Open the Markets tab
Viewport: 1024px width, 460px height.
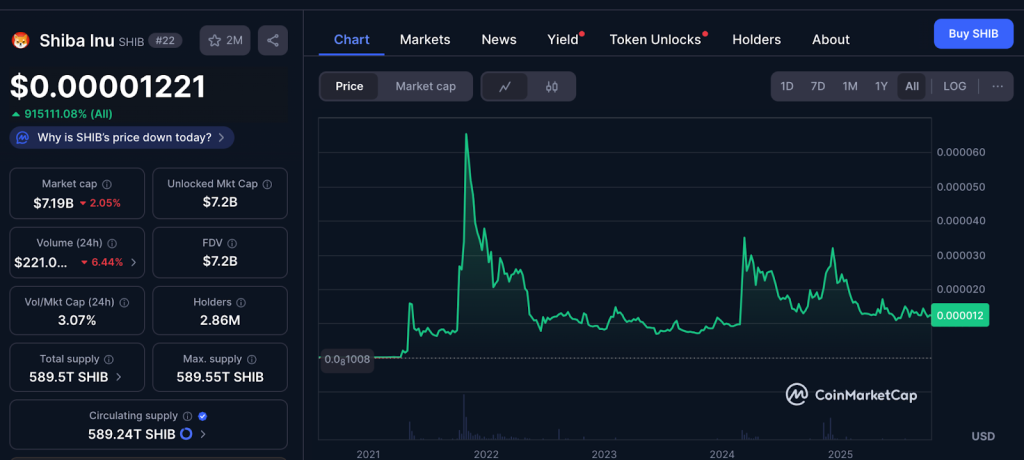(425, 40)
